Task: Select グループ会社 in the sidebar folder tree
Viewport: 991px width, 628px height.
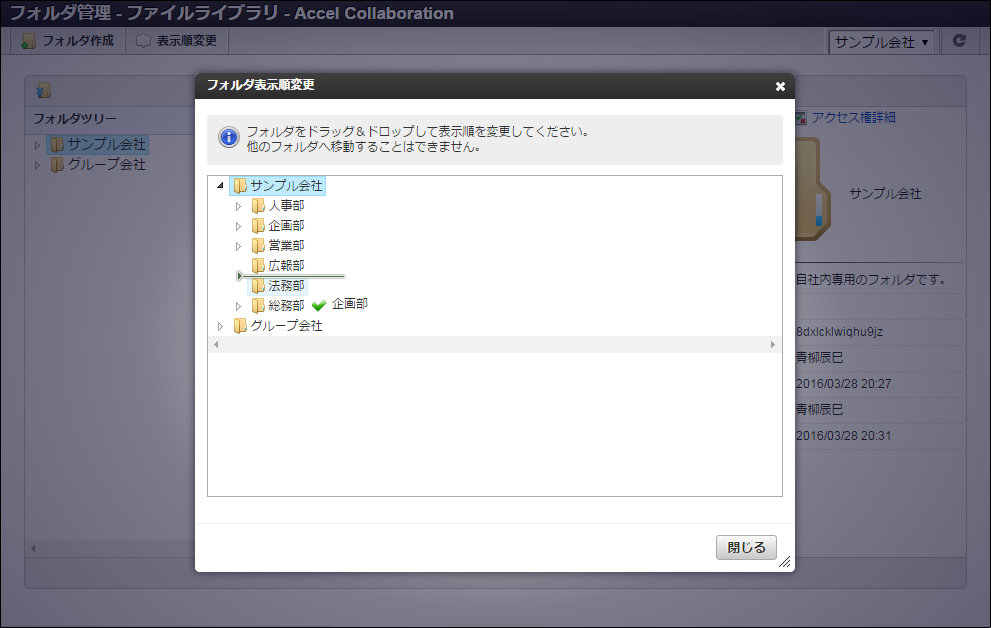Action: click(106, 165)
